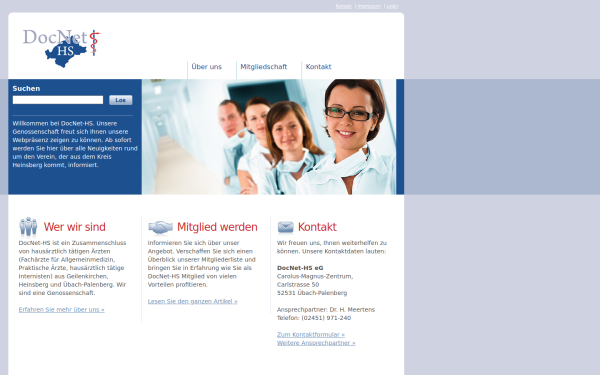Click the Telefon: (02451) 971-240 line
The height and width of the screenshot is (375, 600).
click(x=314, y=318)
